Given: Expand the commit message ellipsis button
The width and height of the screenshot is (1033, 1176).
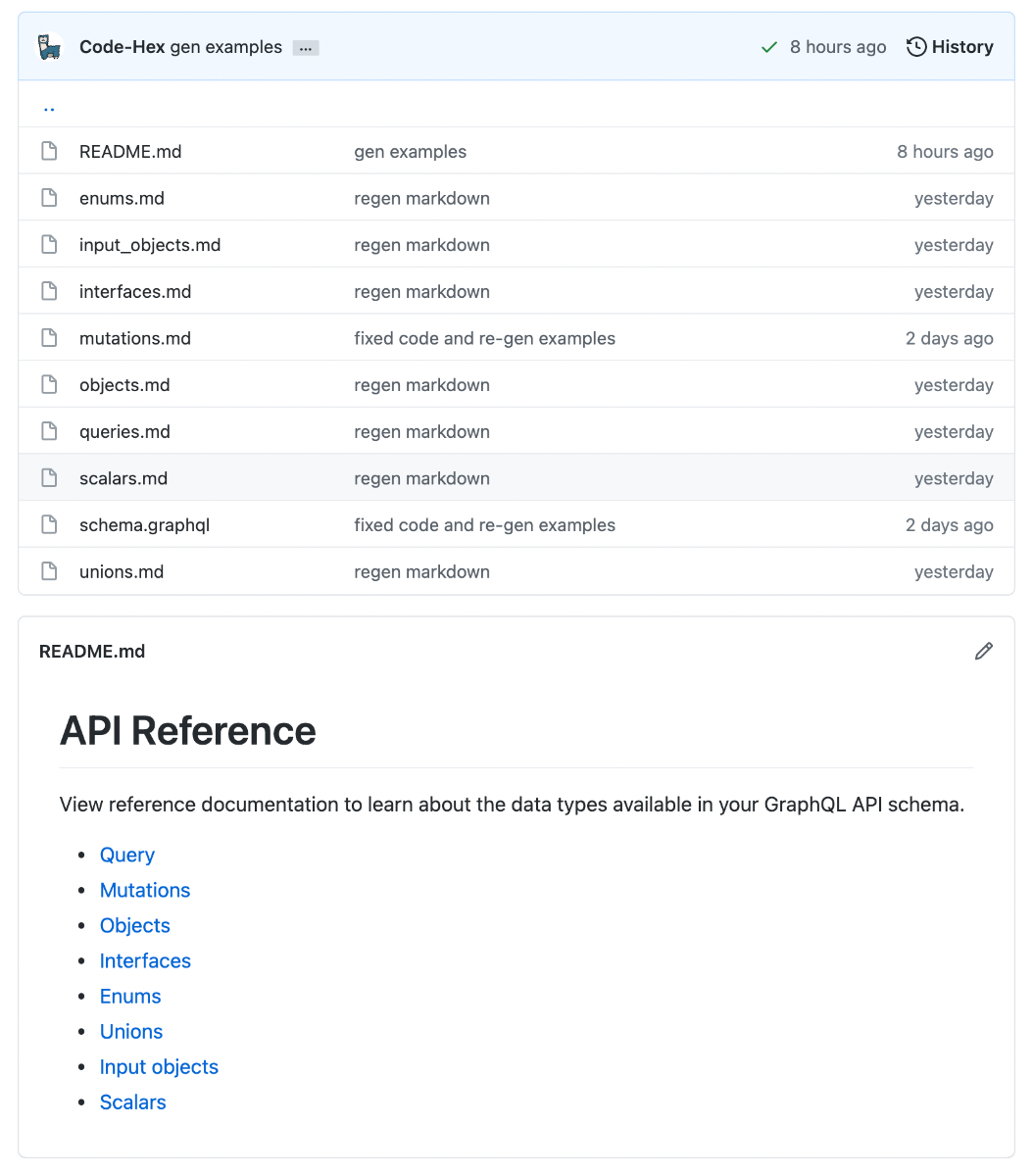Looking at the screenshot, I should tap(306, 48).
